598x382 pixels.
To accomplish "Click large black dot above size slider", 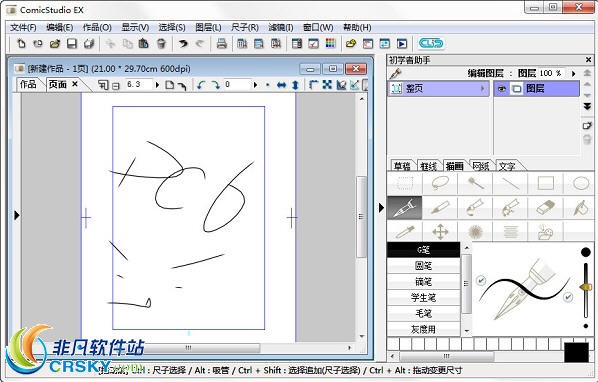I will point(586,252).
